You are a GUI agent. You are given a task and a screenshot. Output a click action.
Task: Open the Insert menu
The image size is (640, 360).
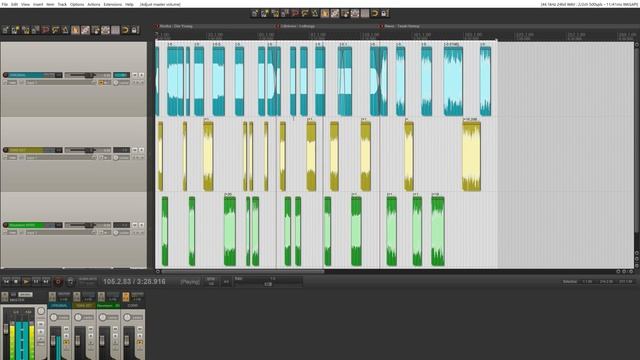point(38,4)
